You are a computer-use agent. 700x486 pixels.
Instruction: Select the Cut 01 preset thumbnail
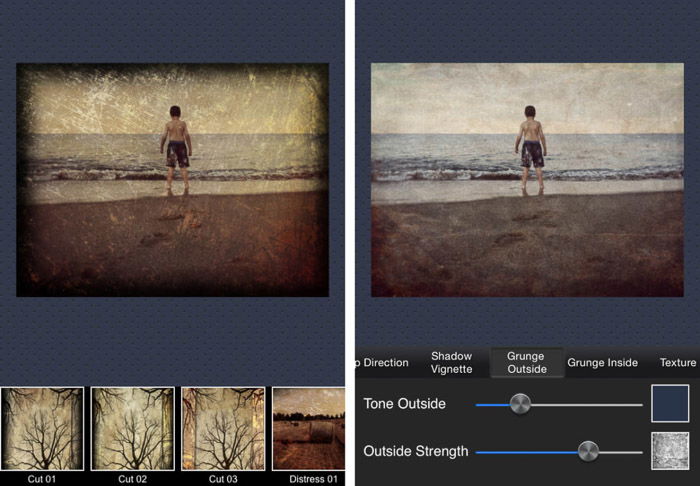[x=42, y=428]
